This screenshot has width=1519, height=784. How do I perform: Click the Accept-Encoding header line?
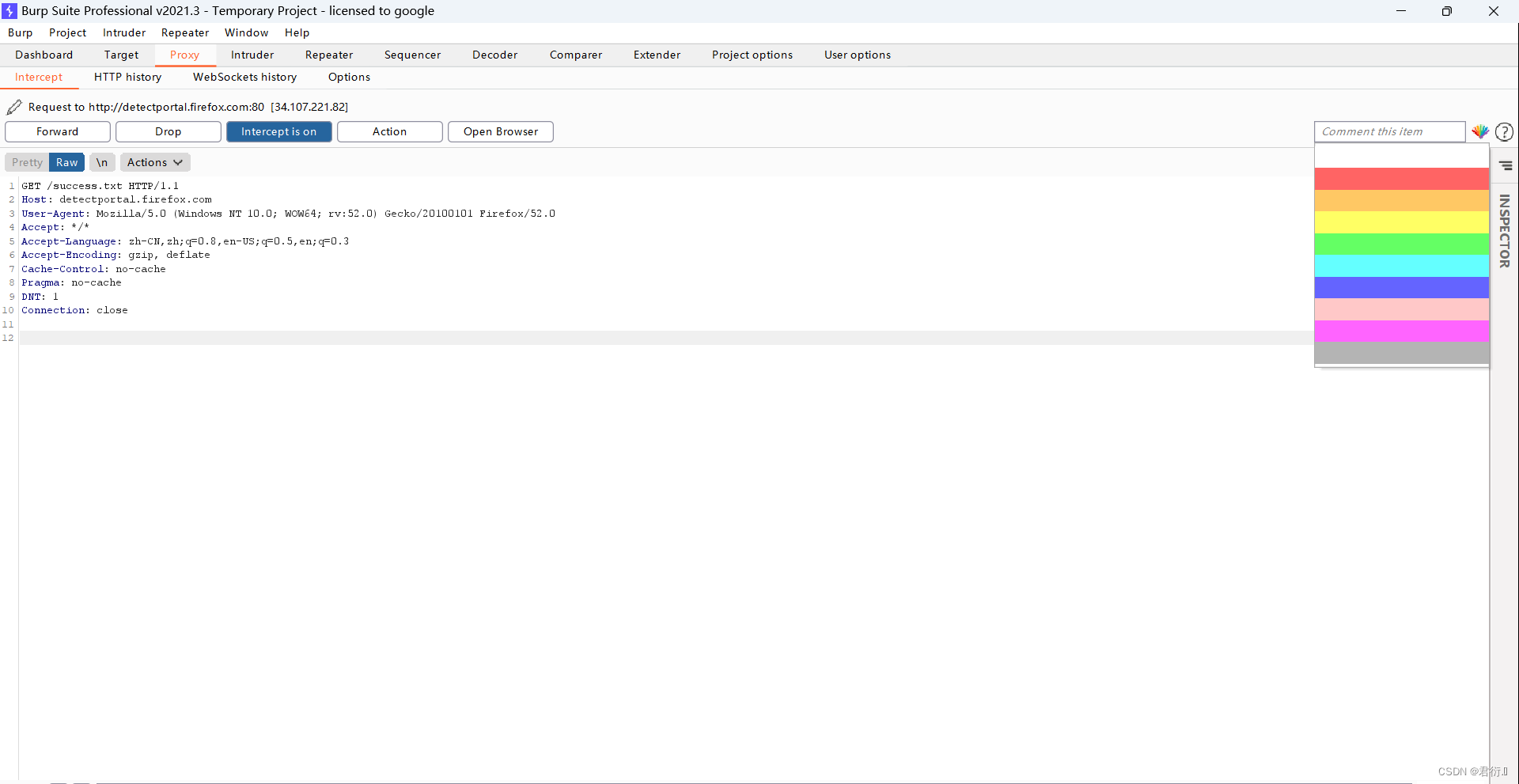(x=116, y=255)
